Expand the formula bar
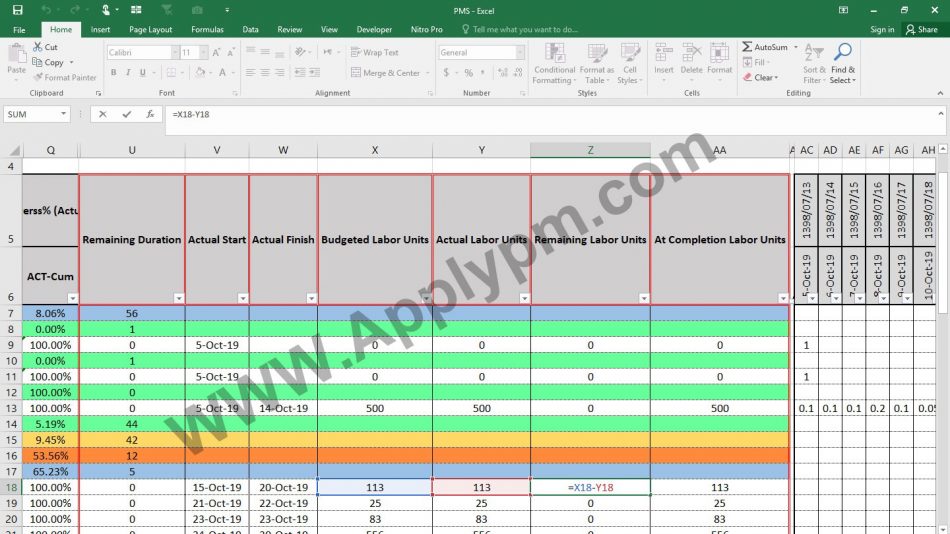The height and width of the screenshot is (534, 950). point(941,113)
